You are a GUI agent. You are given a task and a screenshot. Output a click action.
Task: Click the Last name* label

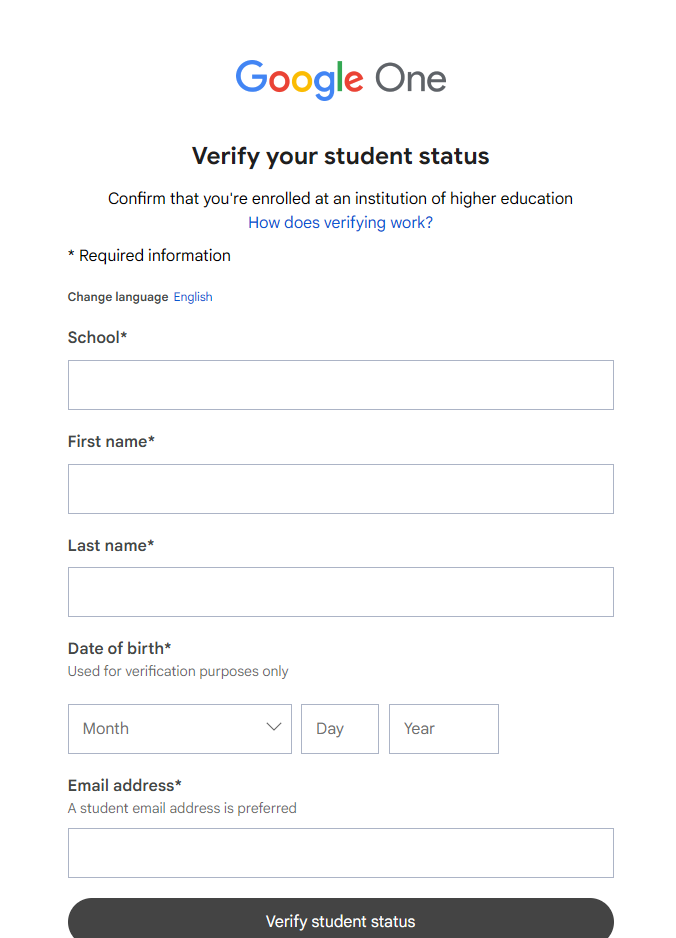point(111,545)
